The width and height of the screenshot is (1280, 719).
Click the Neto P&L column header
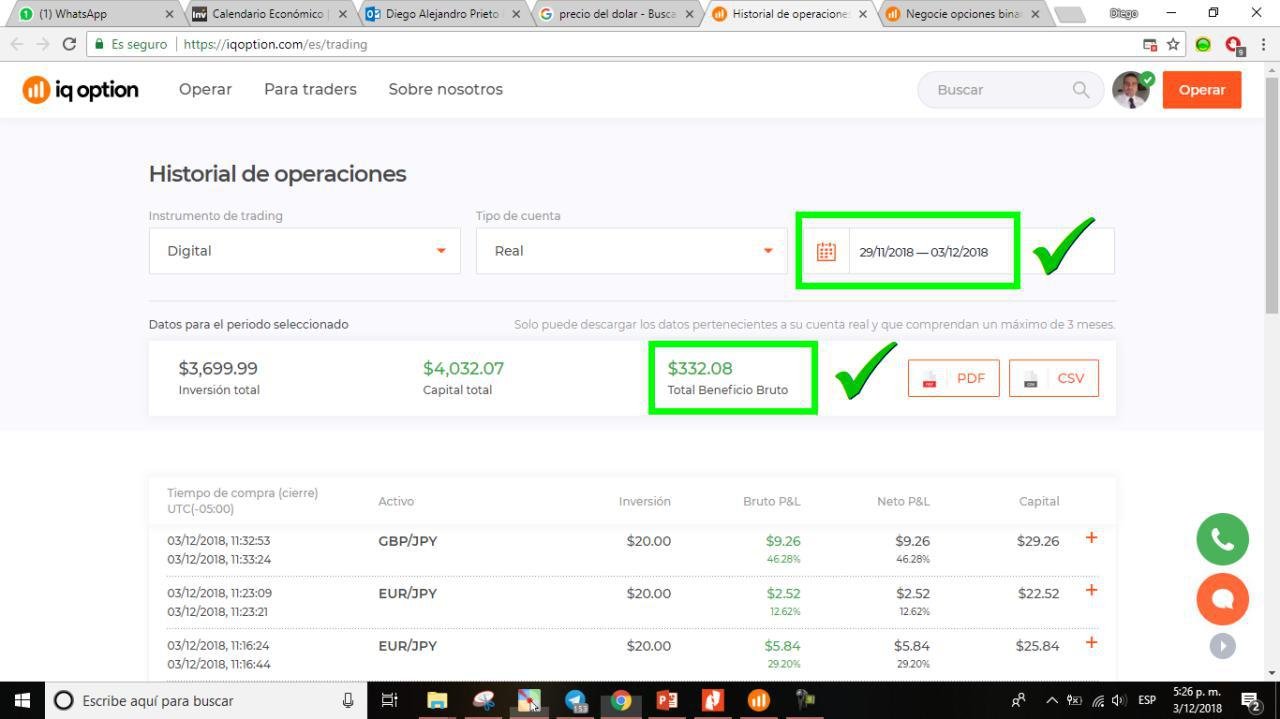click(x=904, y=501)
